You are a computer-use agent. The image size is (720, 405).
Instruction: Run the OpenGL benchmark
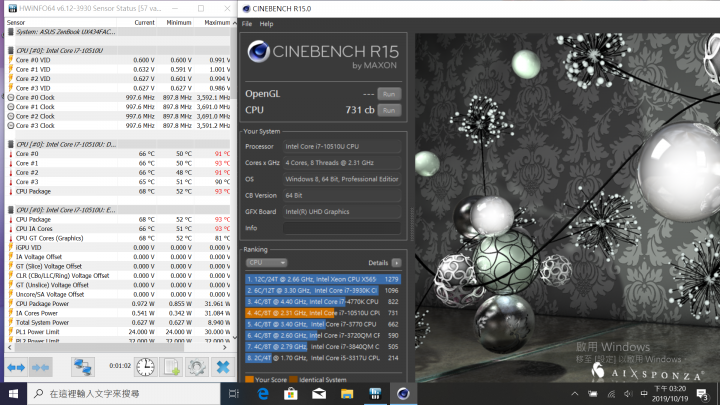tap(390, 93)
